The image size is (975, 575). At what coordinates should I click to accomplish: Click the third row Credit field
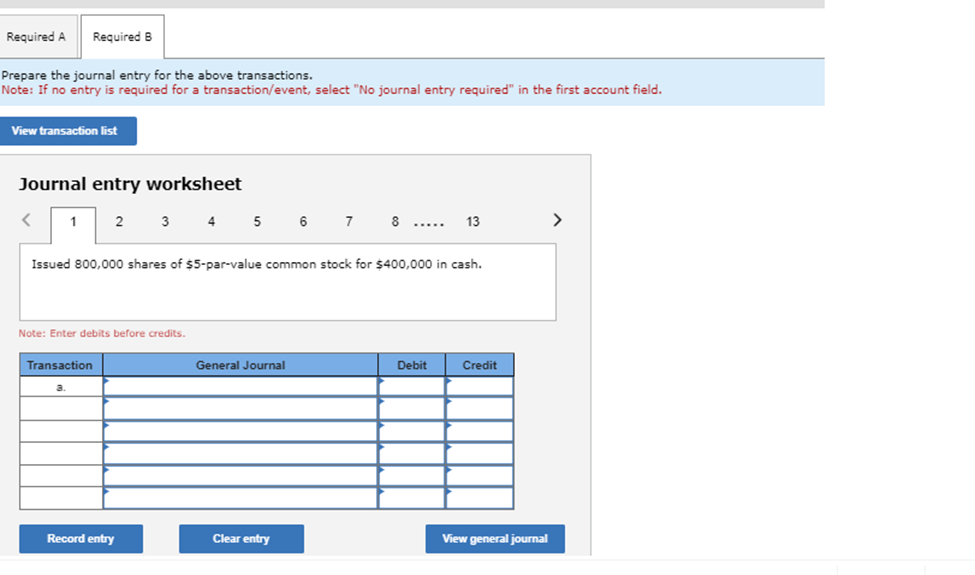coord(479,431)
